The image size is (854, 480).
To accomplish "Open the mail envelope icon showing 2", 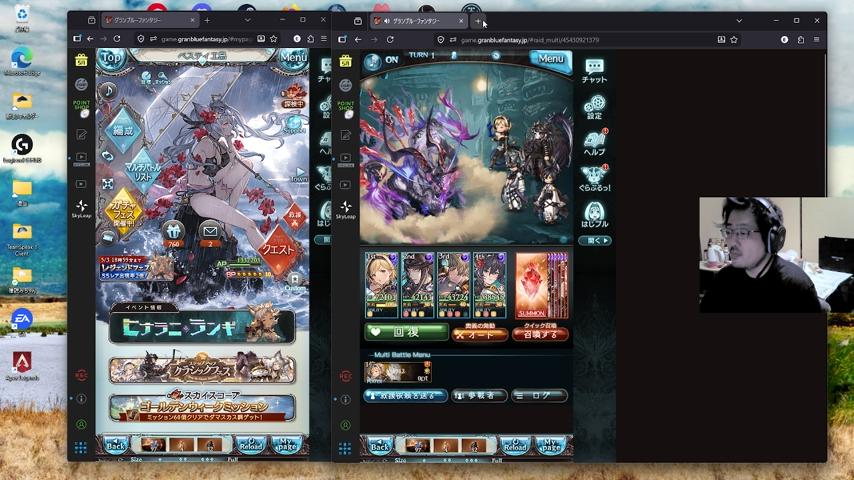I will point(210,234).
